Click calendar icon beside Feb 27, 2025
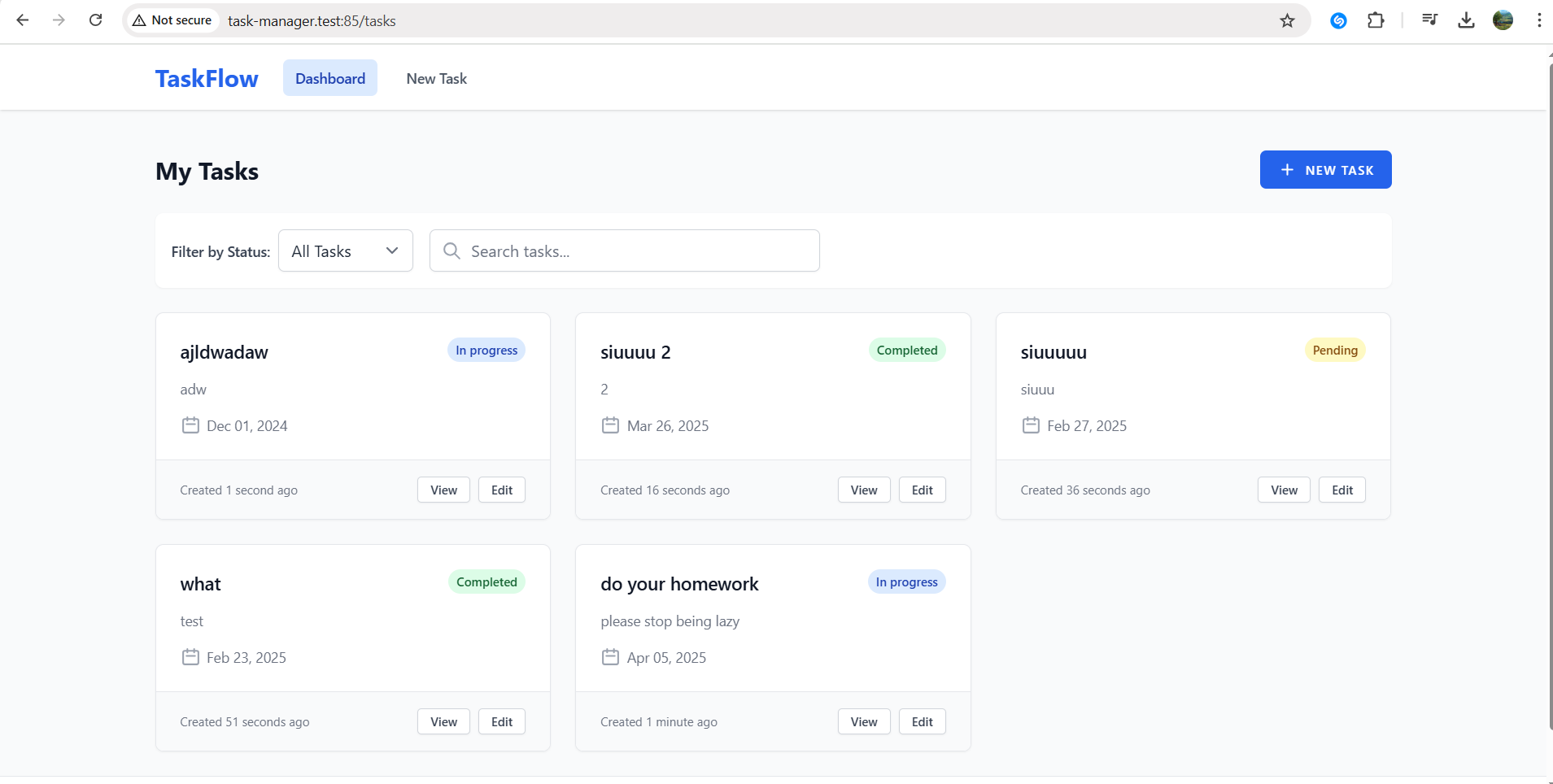Image resolution: width=1553 pixels, height=784 pixels. (x=1031, y=425)
